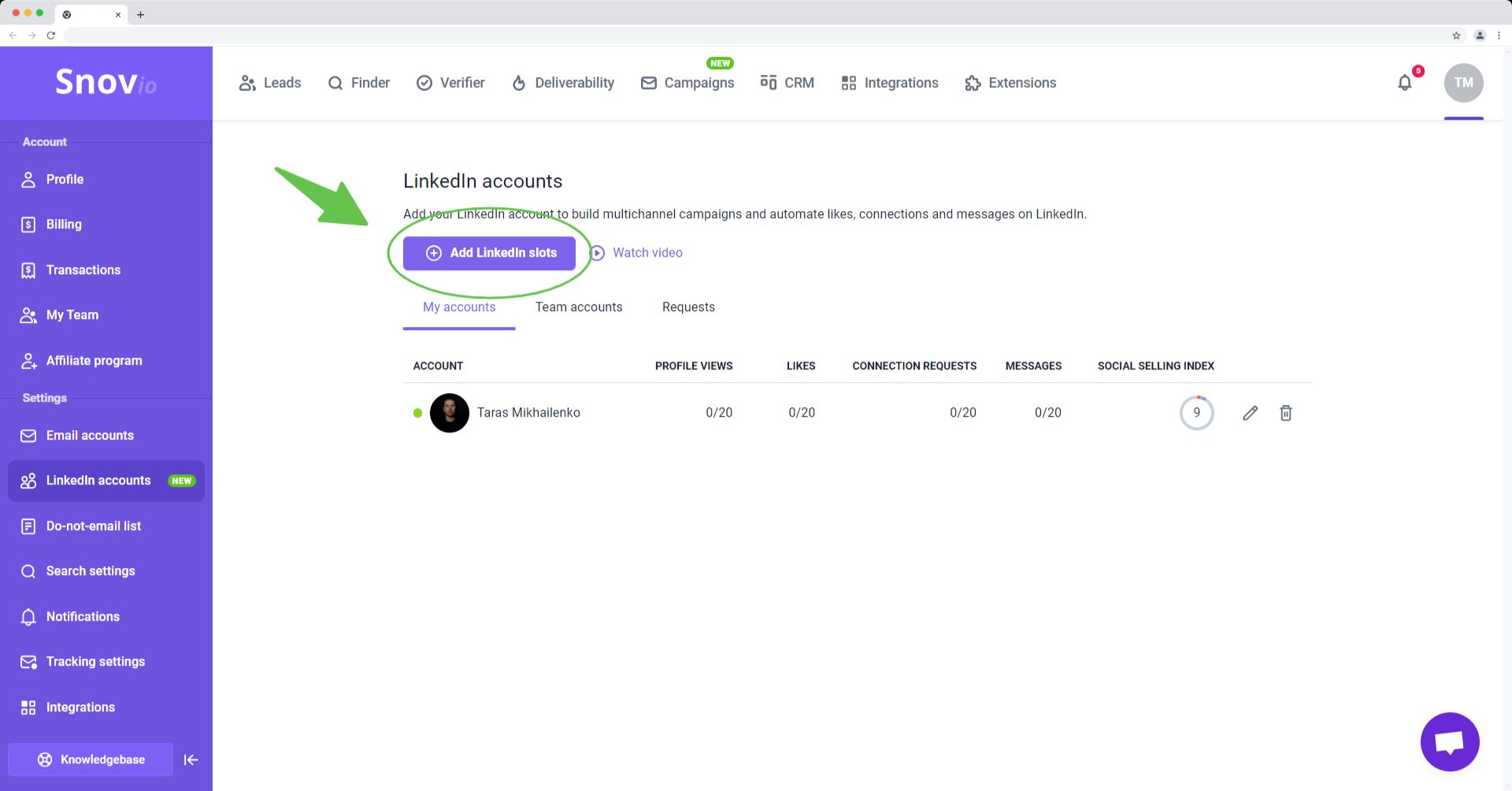
Task: Click the Social Selling Index score circle
Action: [x=1196, y=413]
